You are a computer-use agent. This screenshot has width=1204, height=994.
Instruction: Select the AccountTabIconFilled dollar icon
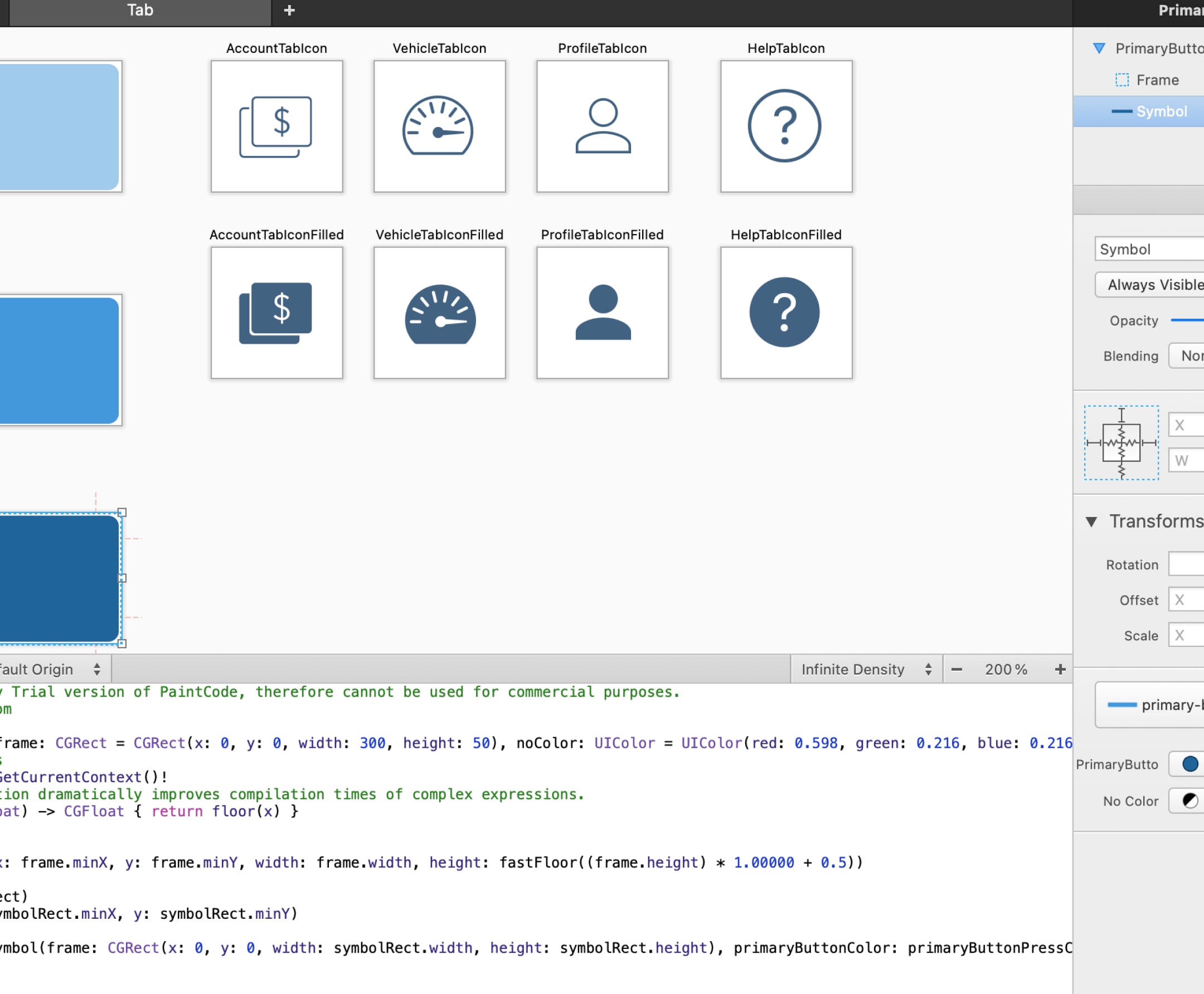pos(276,313)
